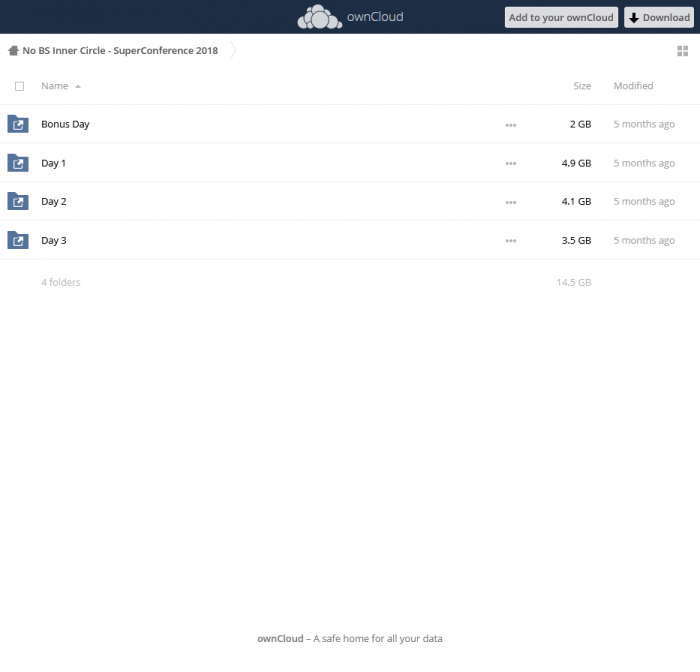Image resolution: width=700 pixels, height=672 pixels.
Task: Click the 14.5 GB total size
Action: [574, 282]
